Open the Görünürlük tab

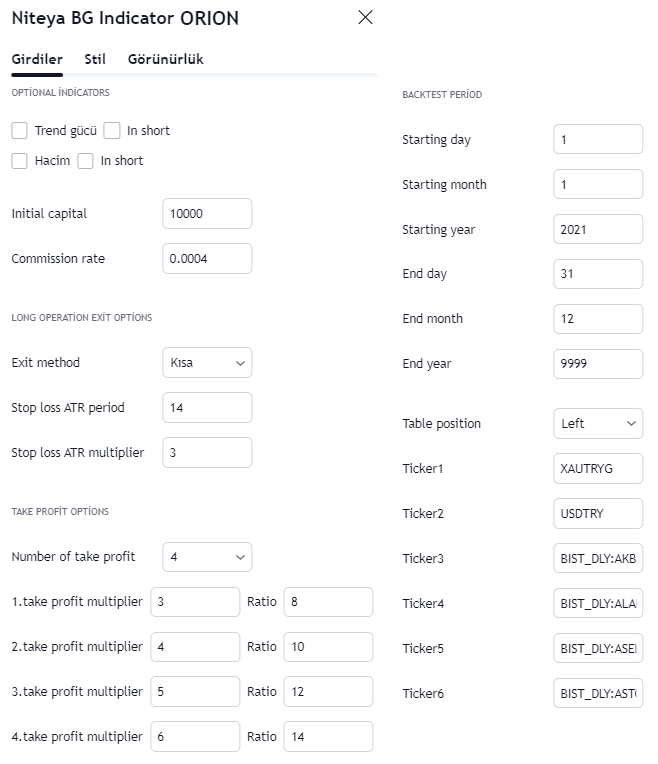pyautogui.click(x=166, y=59)
